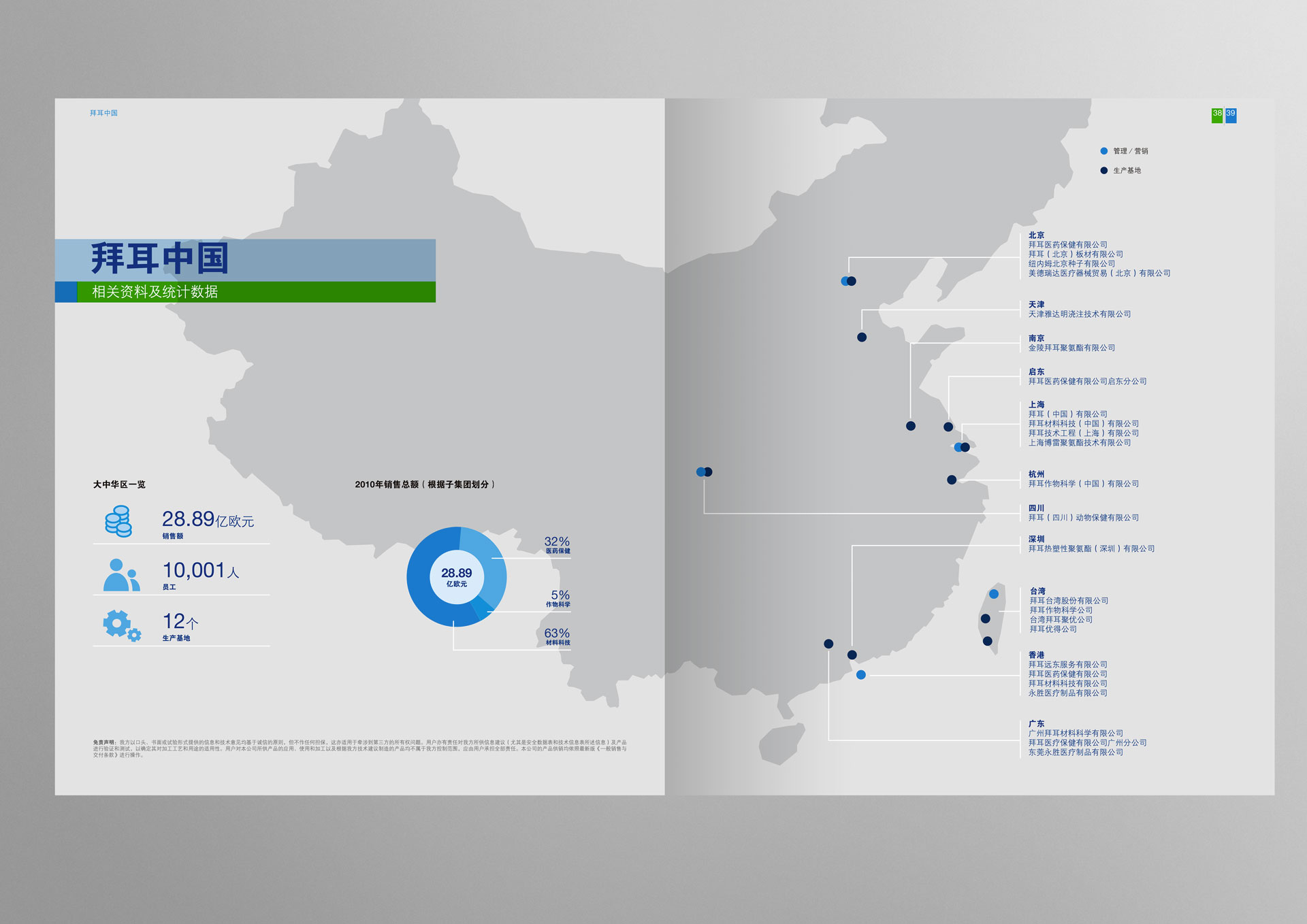The image size is (1307, 924).
Task: Click 拜耳技术工程（上海）有限公司
Action: point(1083,433)
